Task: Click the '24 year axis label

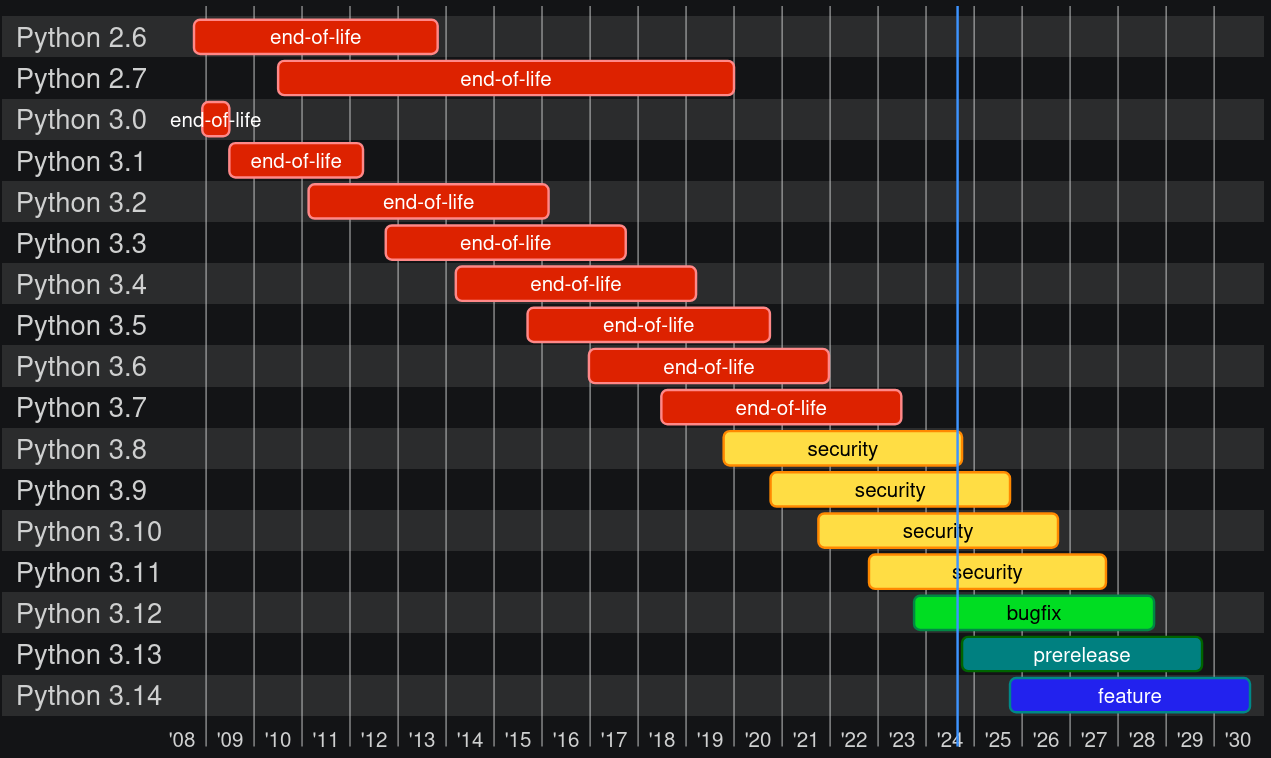Action: (949, 740)
